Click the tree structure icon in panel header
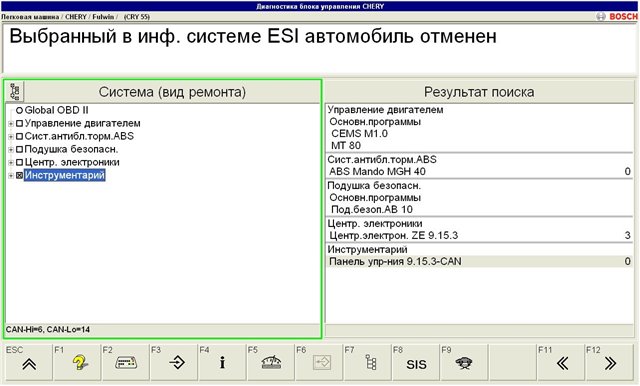The height and width of the screenshot is (386, 640). tap(15, 91)
